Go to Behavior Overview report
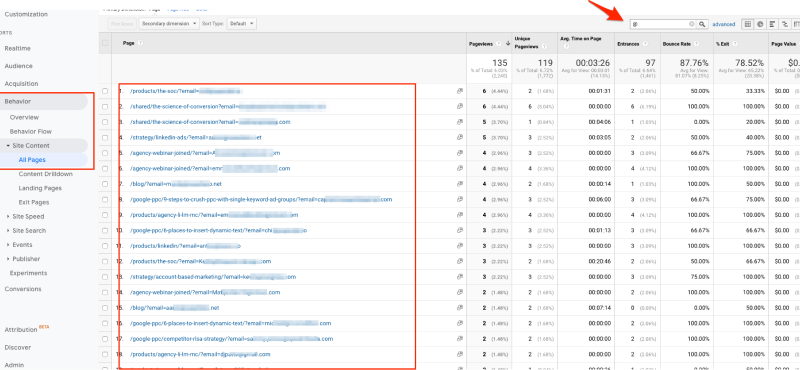The height and width of the screenshot is (370, 800). click(x=24, y=117)
